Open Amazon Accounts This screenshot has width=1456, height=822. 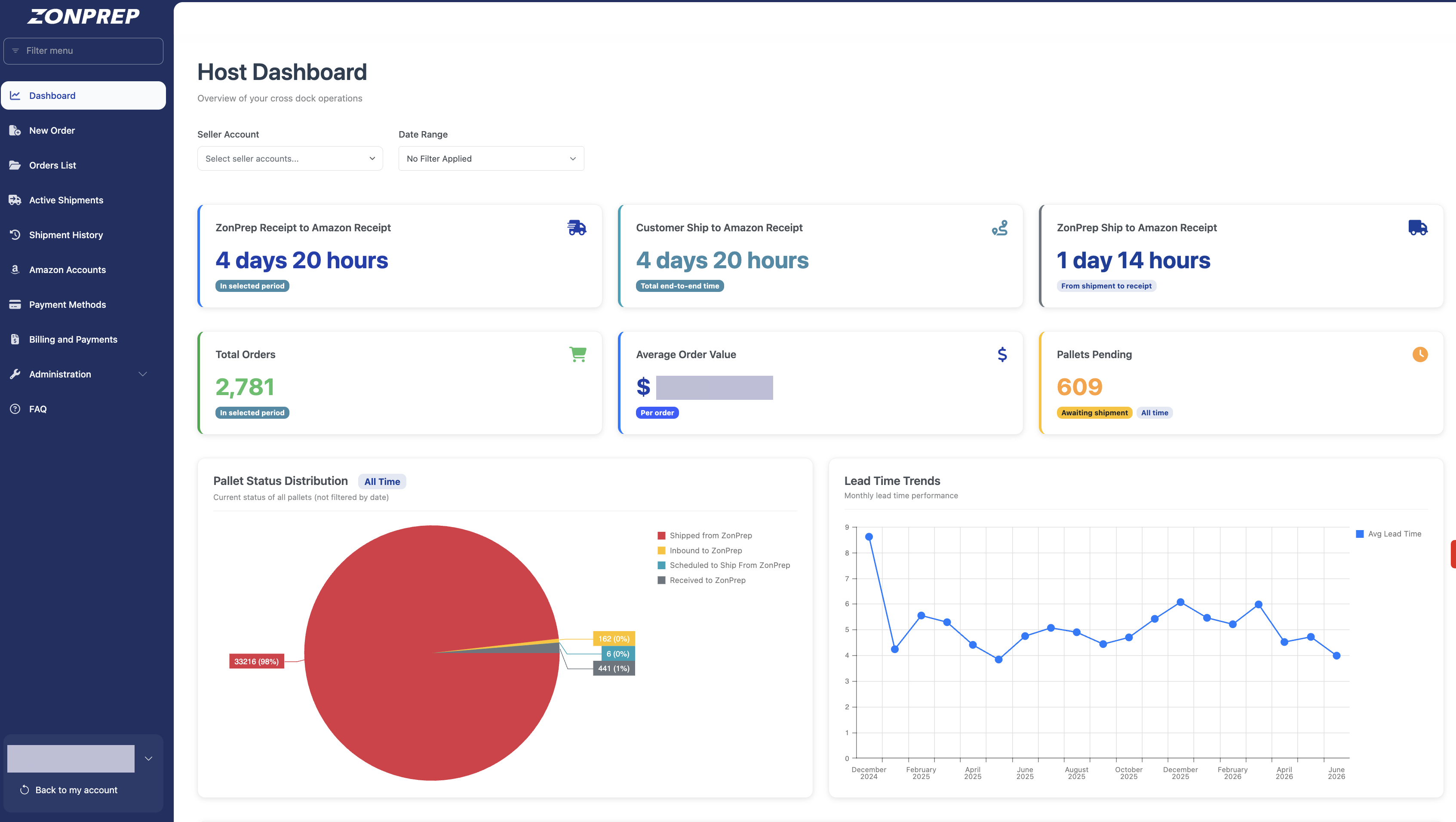[83, 270]
